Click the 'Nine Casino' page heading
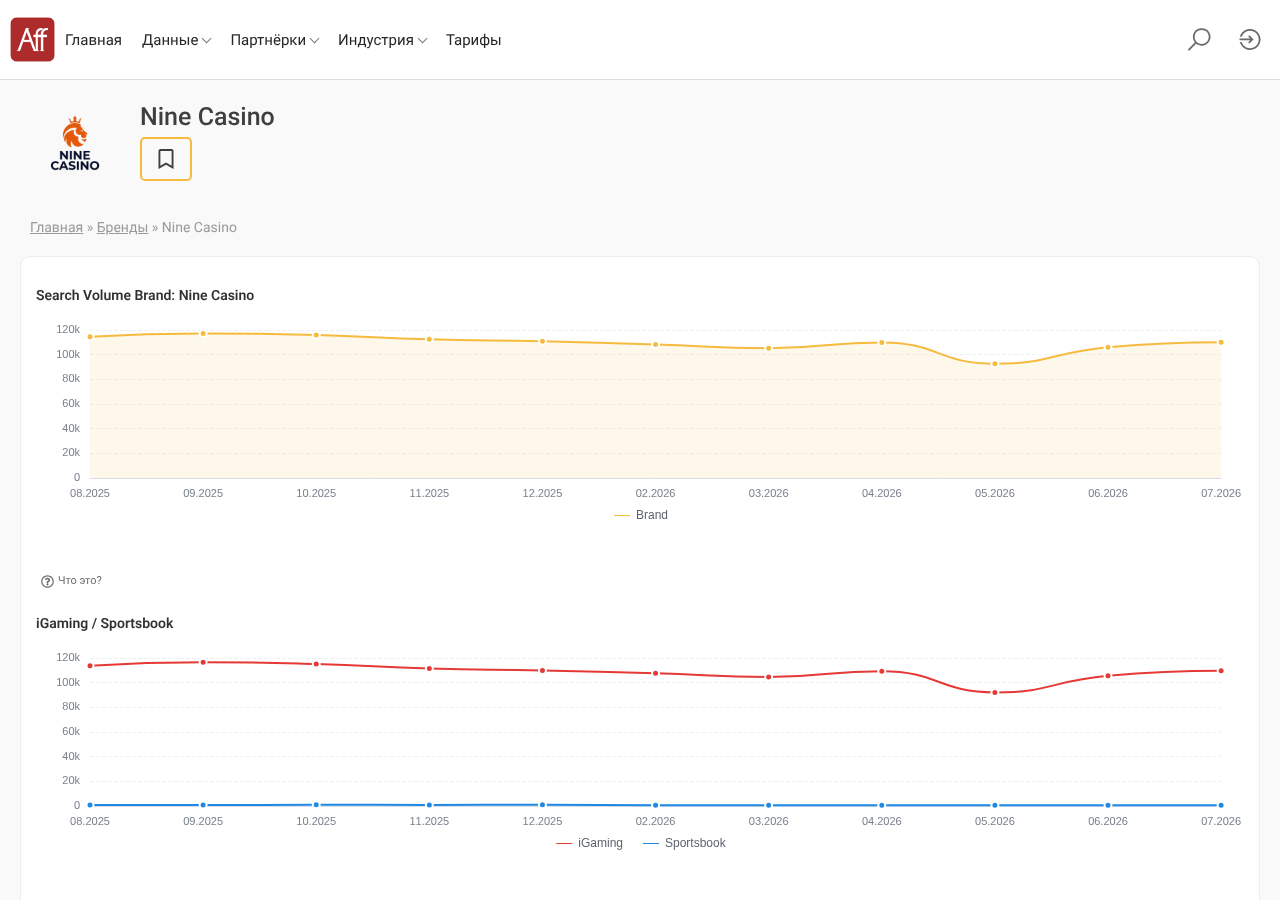This screenshot has width=1280, height=900. coord(207,117)
